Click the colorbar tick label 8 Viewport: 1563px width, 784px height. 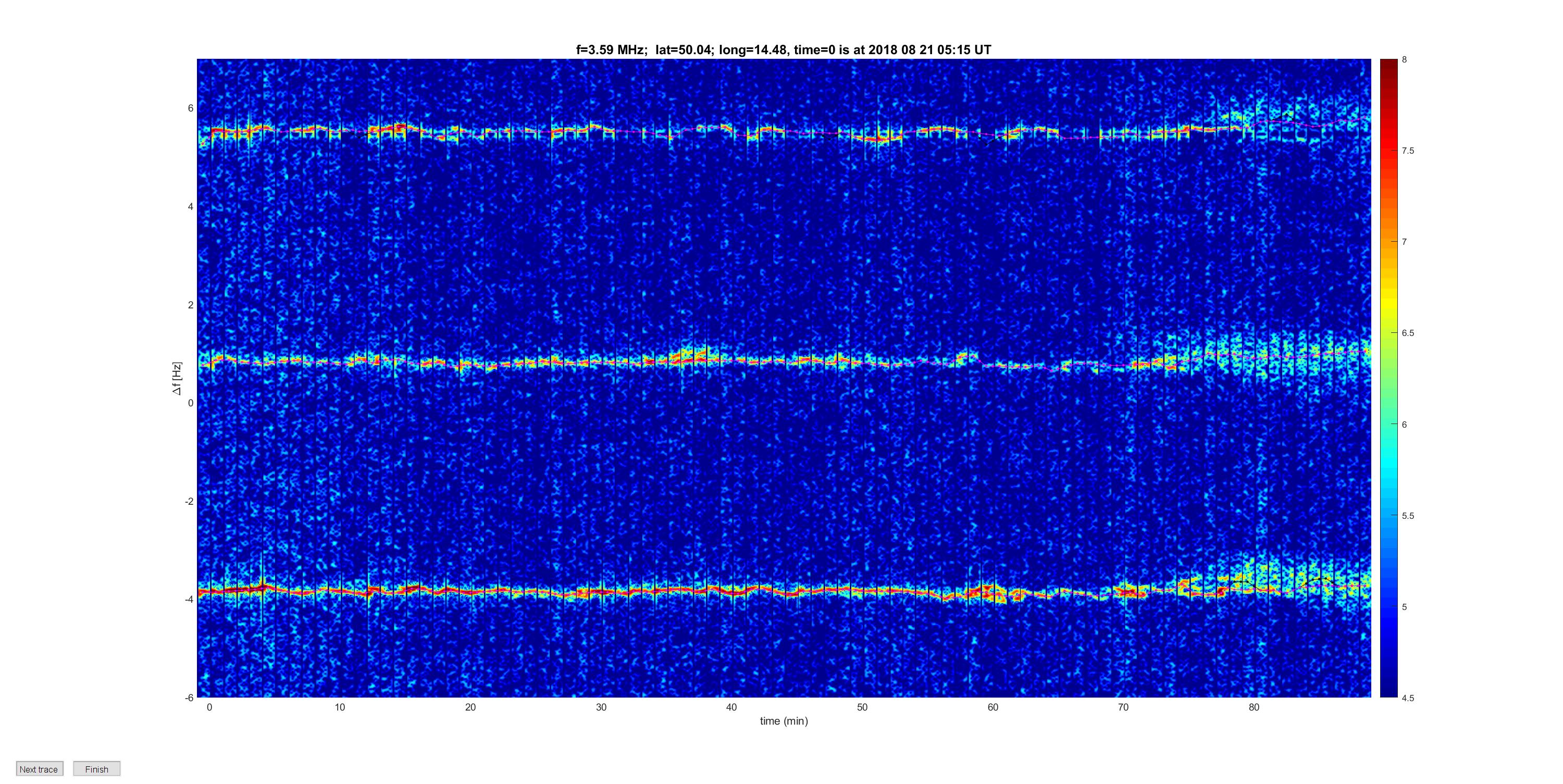tap(1404, 59)
